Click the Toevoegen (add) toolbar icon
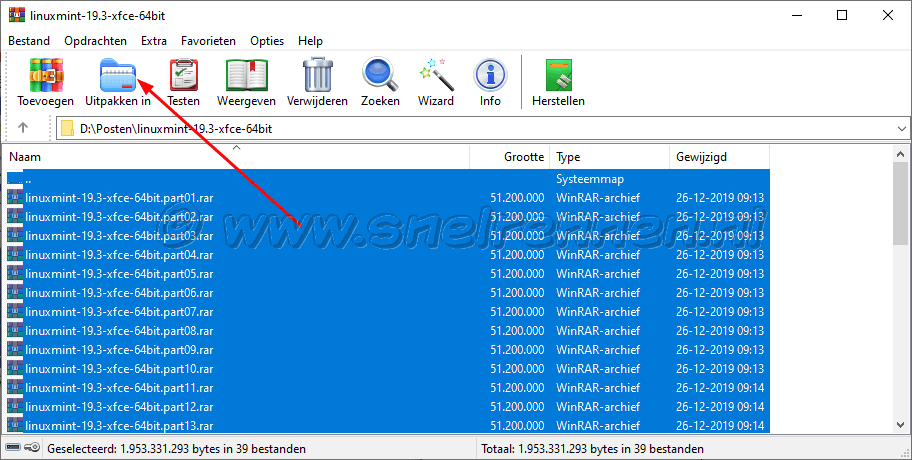912x460 pixels. click(x=46, y=75)
